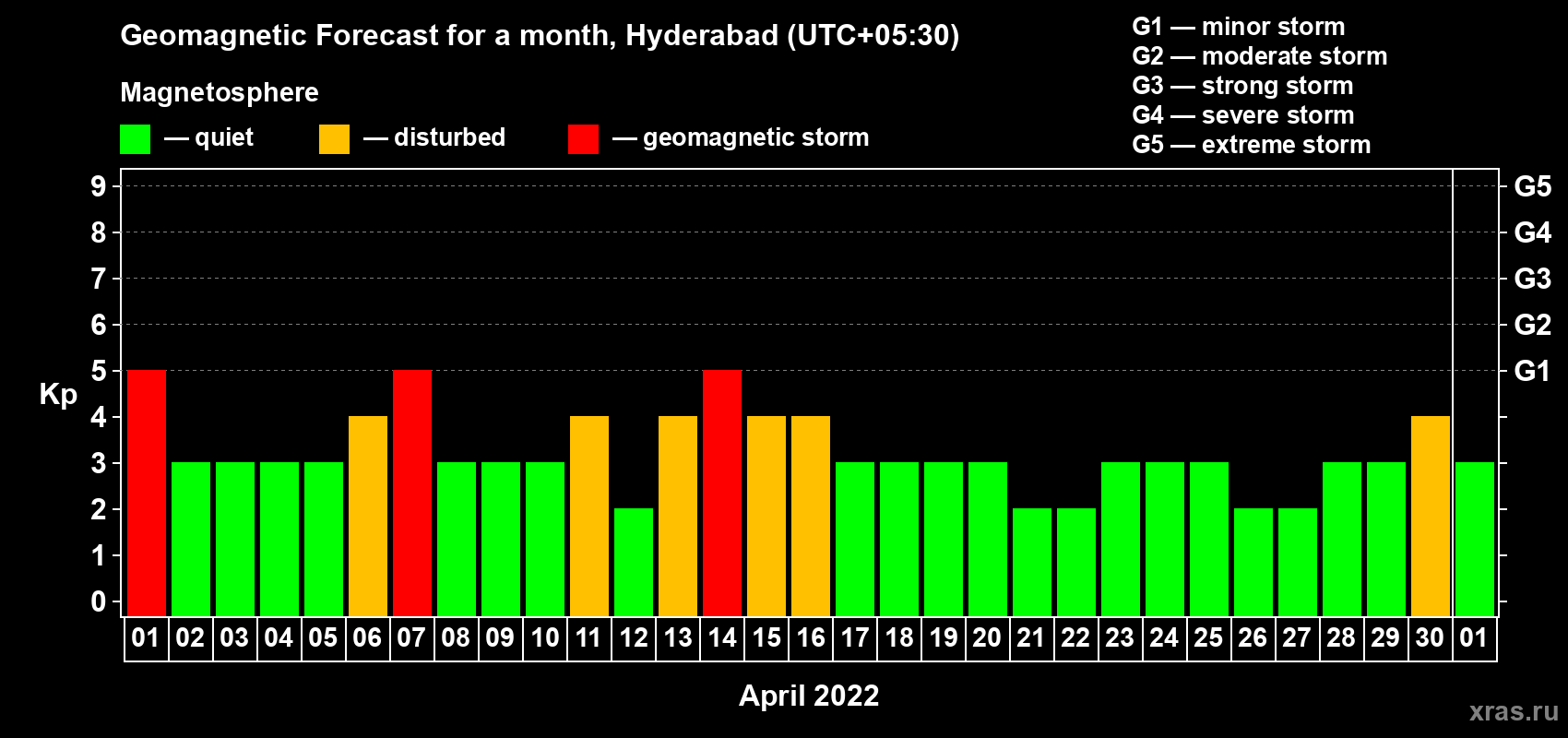This screenshot has width=1568, height=738.
Task: Click the date label 25
Action: pos(1208,637)
